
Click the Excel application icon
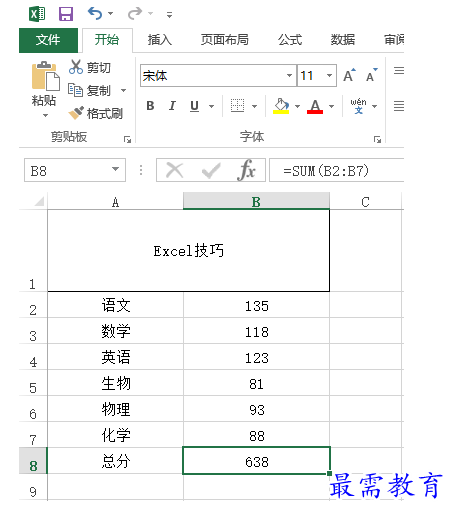click(x=37, y=14)
